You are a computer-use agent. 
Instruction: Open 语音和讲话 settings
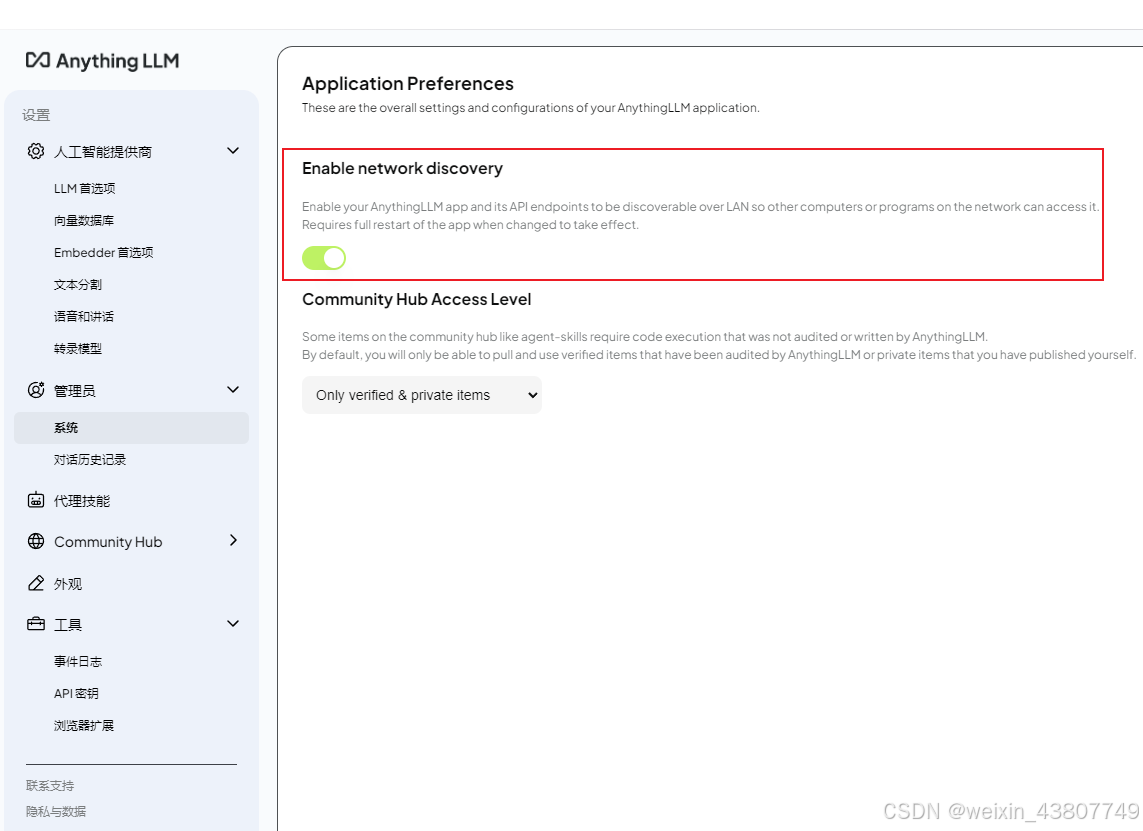coord(84,317)
